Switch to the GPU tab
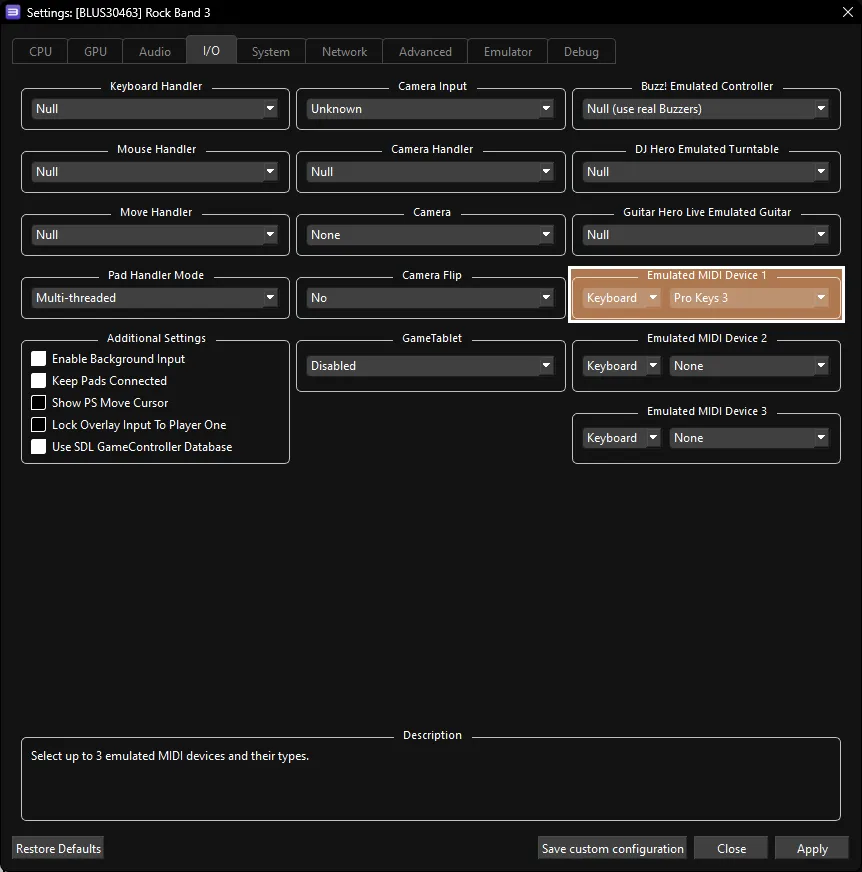Screen dimensions: 862x872 pos(94,51)
